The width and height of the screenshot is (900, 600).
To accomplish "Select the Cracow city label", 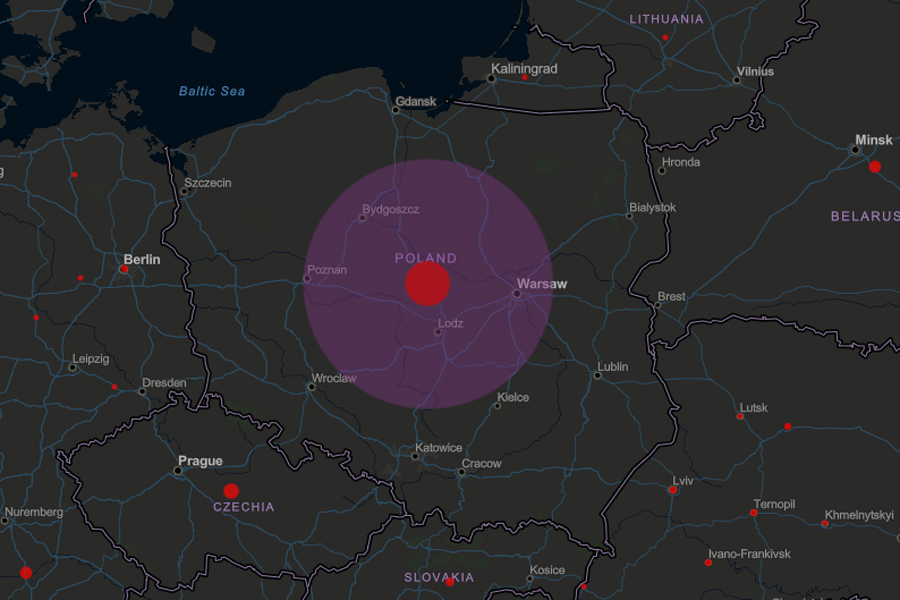I will 482,464.
